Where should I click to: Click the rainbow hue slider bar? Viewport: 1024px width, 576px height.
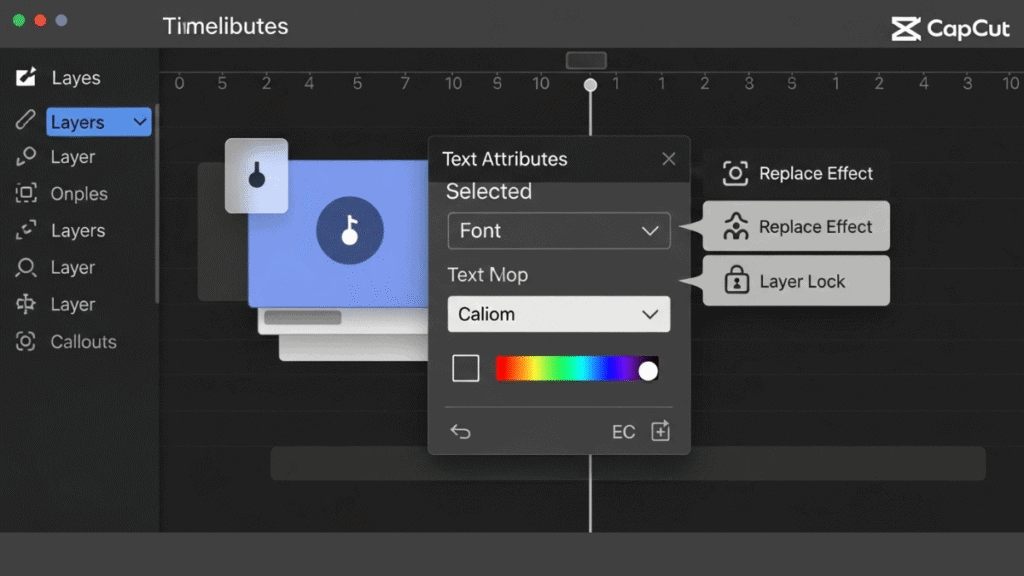coord(577,368)
